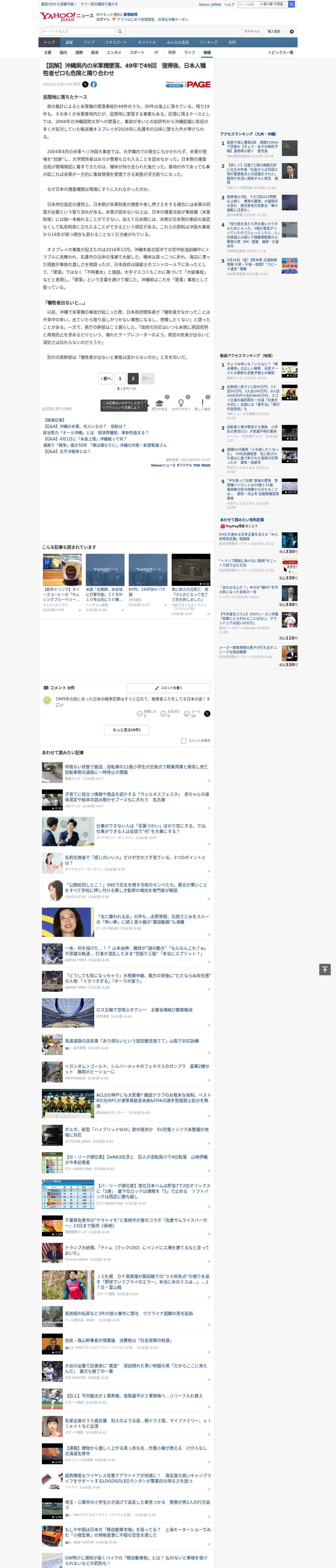Click the '新しい視点' exclamation reaction
This screenshot has width=336, height=1568.
[203, 404]
